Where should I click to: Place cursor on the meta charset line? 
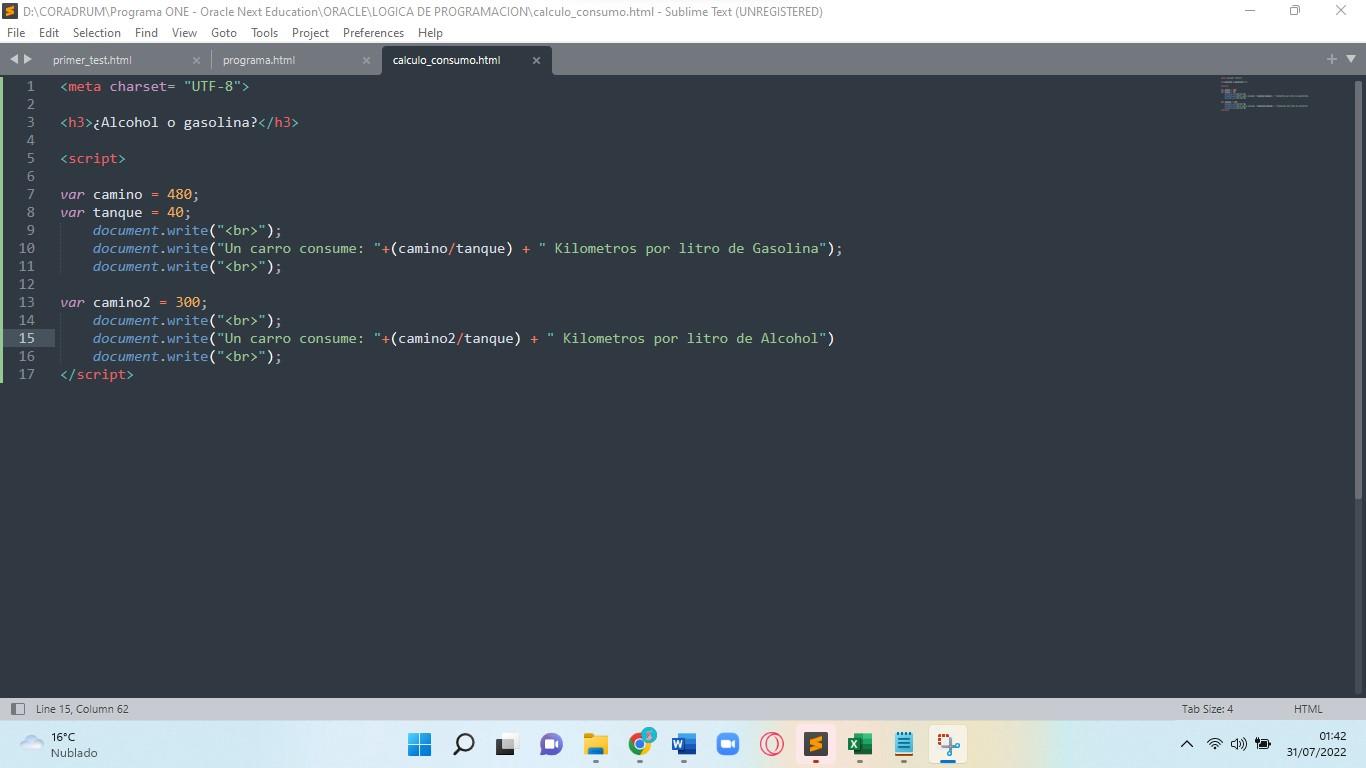154,86
